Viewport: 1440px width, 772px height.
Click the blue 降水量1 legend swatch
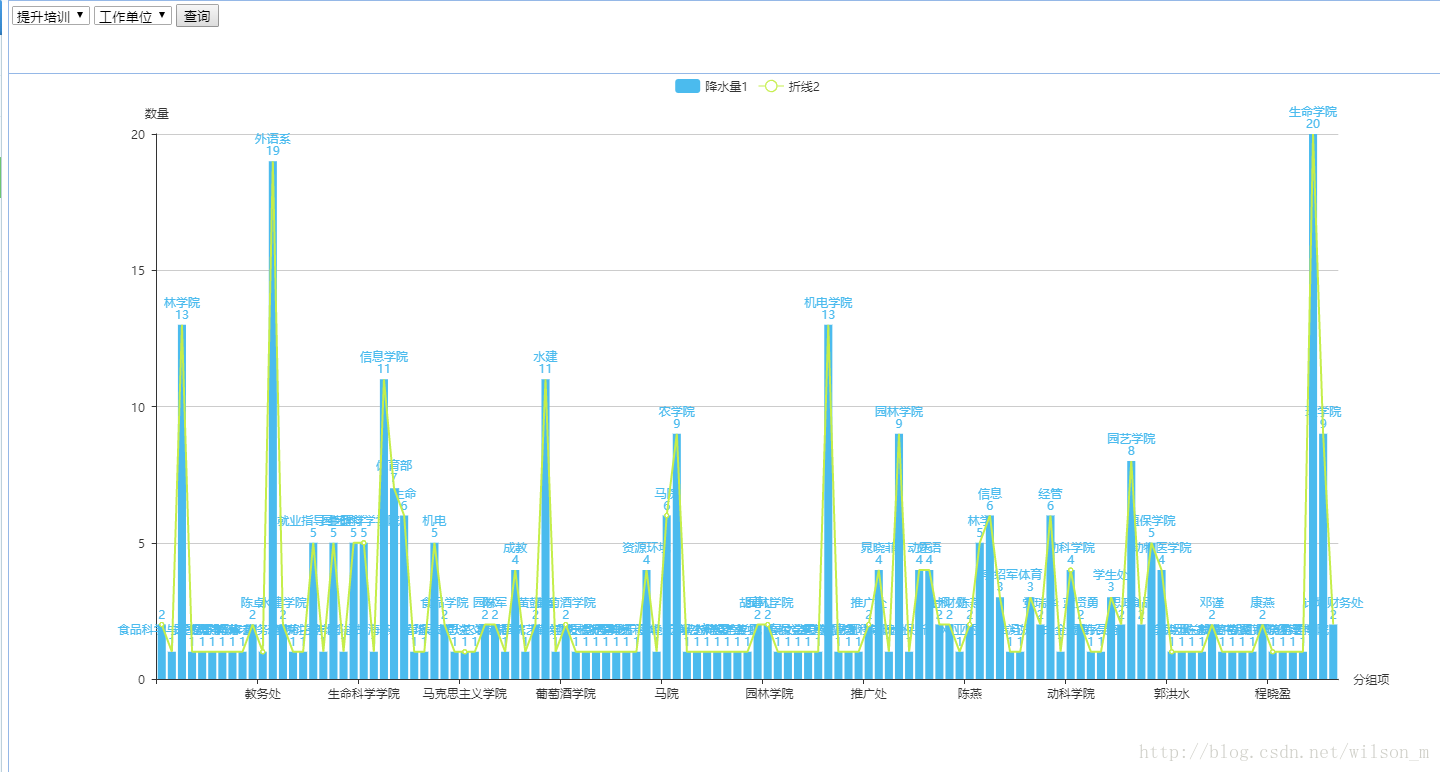[687, 87]
